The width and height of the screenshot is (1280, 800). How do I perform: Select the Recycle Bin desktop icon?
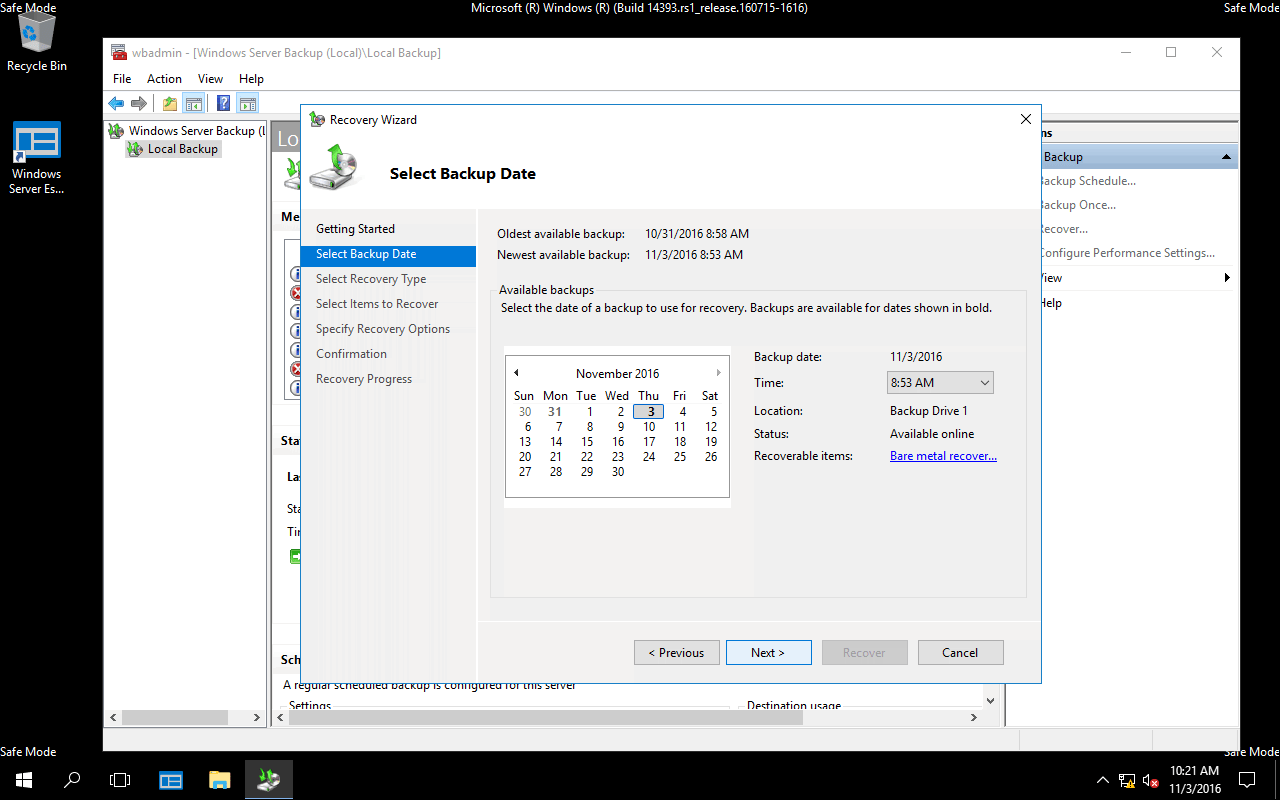pyautogui.click(x=37, y=43)
